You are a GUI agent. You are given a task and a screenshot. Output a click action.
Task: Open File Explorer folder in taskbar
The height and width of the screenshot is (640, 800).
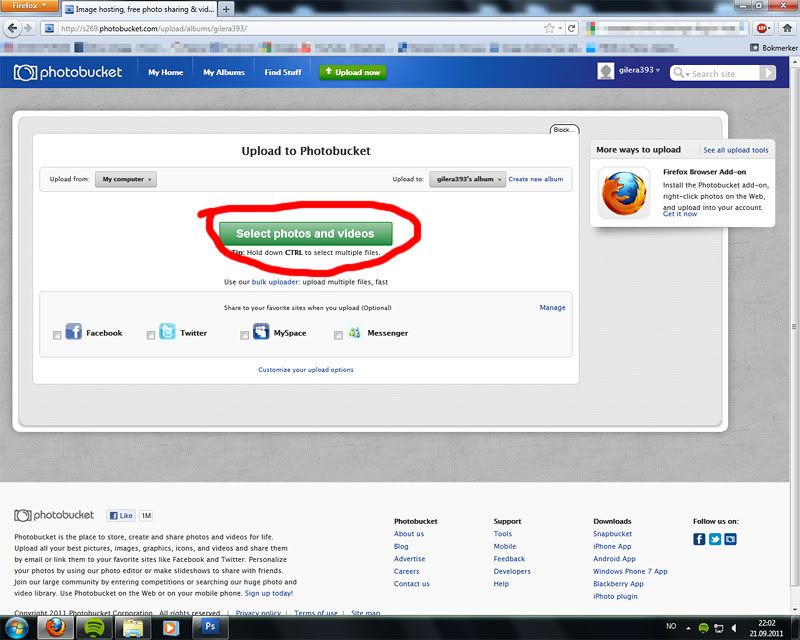tap(133, 628)
